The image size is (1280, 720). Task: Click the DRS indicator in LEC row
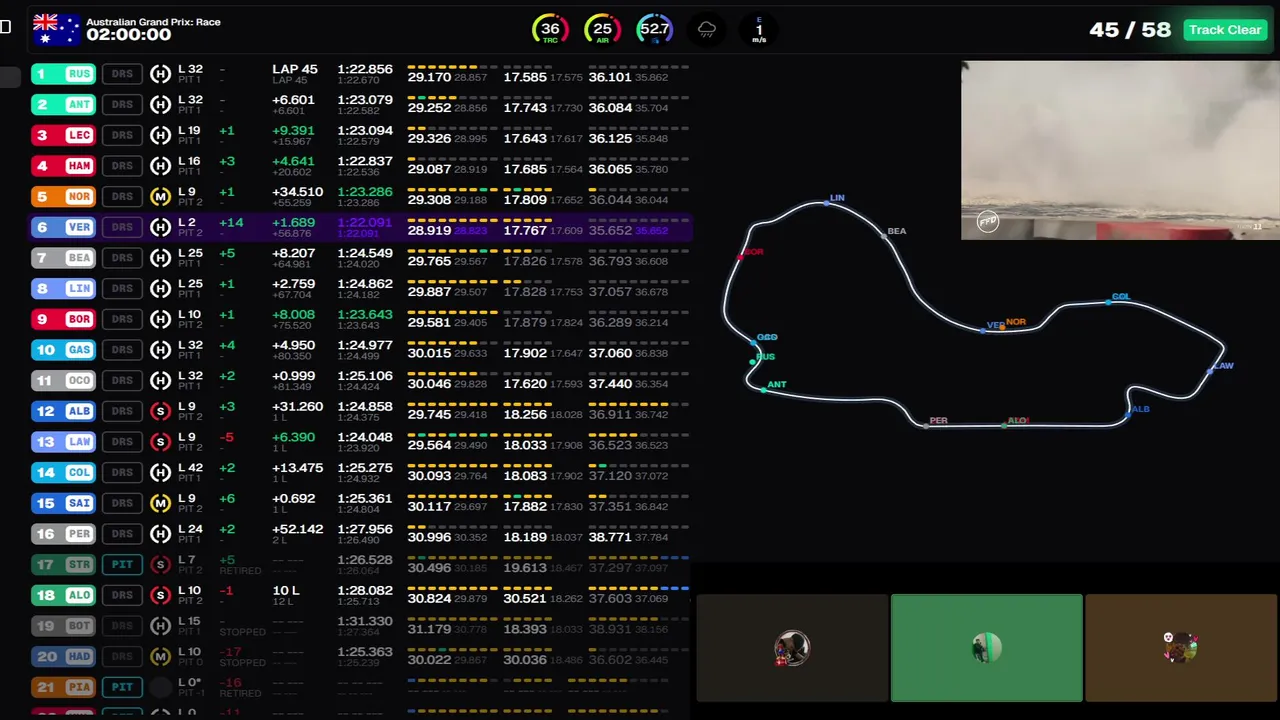(x=122, y=135)
